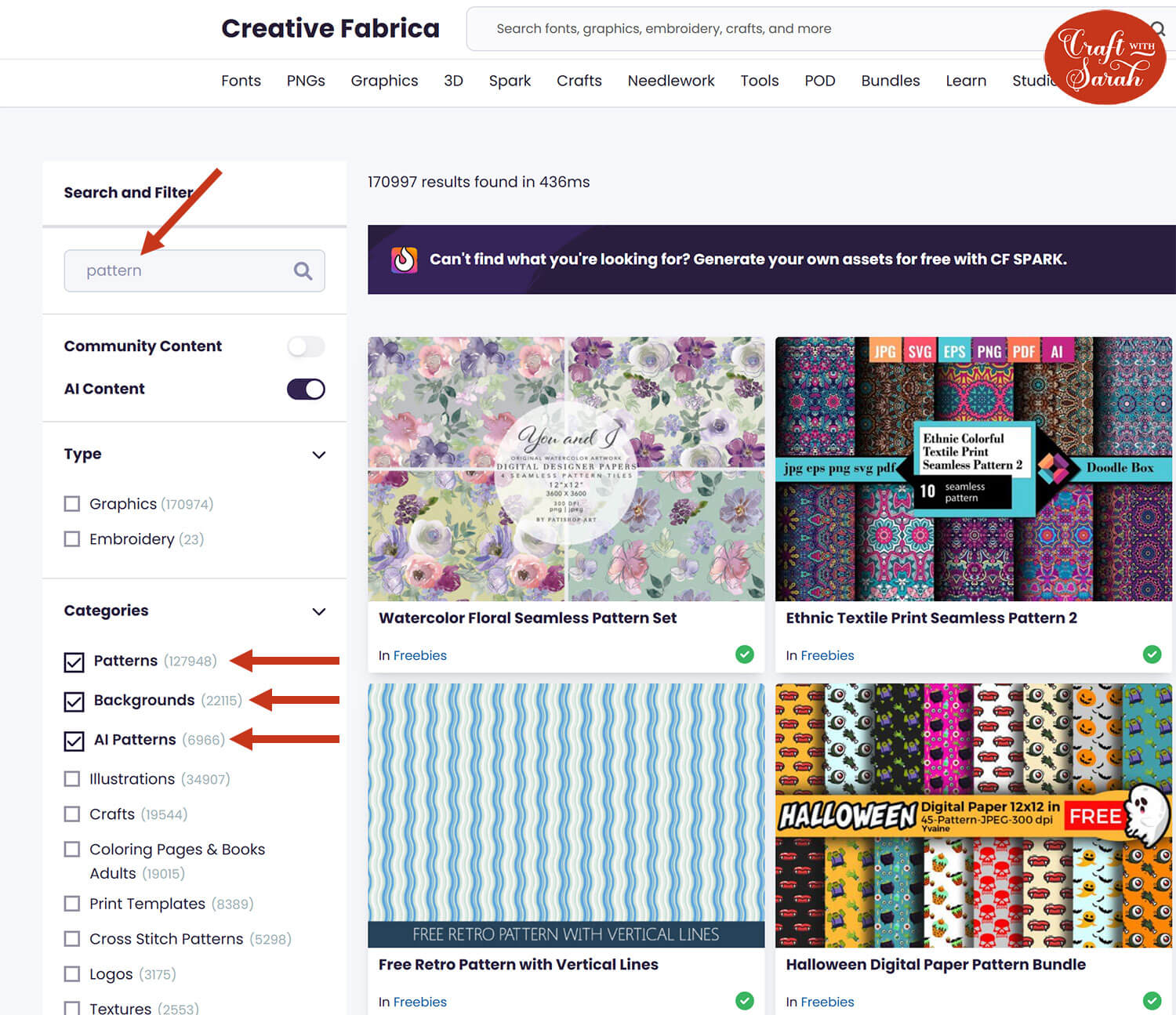Viewport: 1176px width, 1015px height.
Task: Check the Cross Stitch Patterns checkbox
Action: tap(72, 939)
